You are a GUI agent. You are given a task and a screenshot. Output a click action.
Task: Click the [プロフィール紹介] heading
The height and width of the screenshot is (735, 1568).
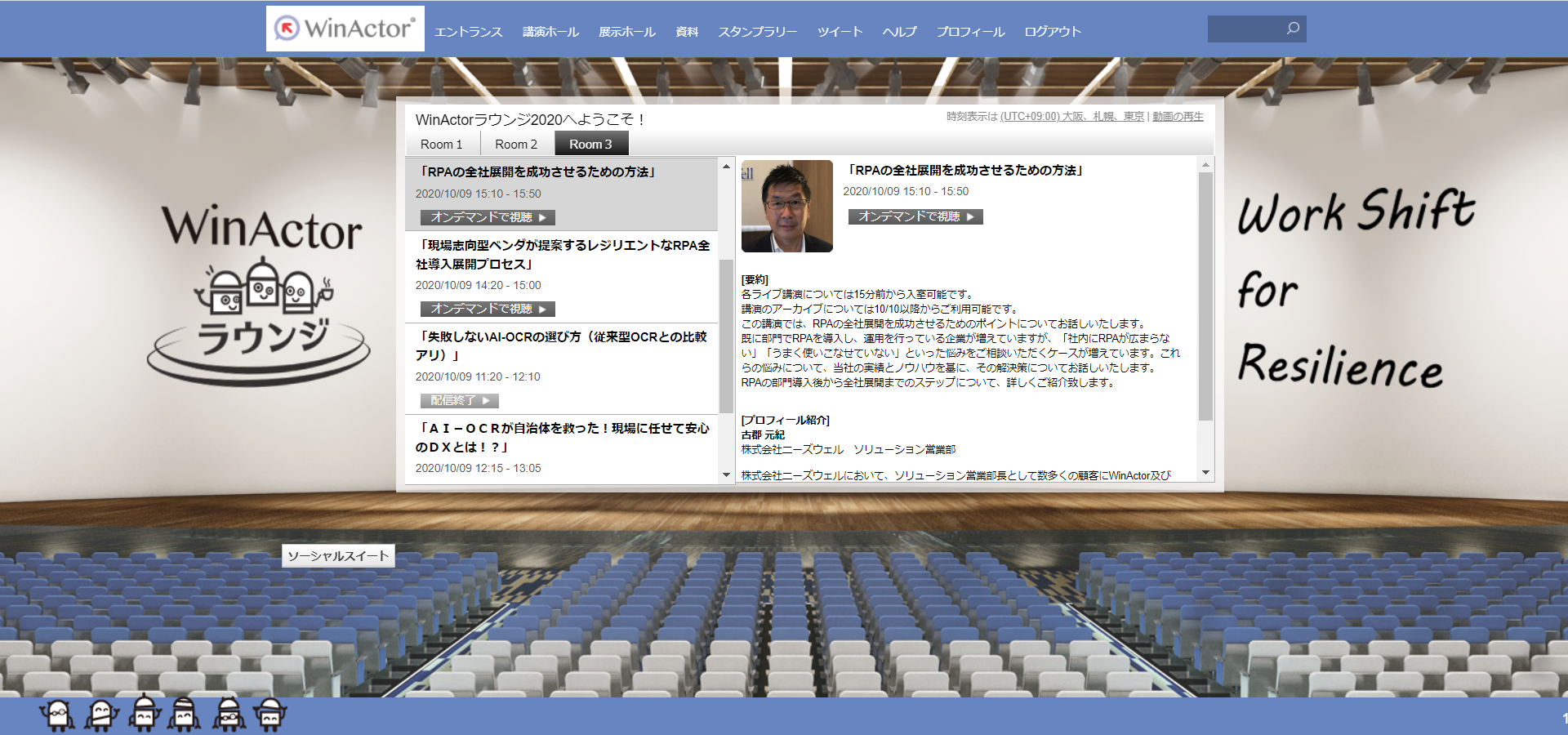coord(785,421)
